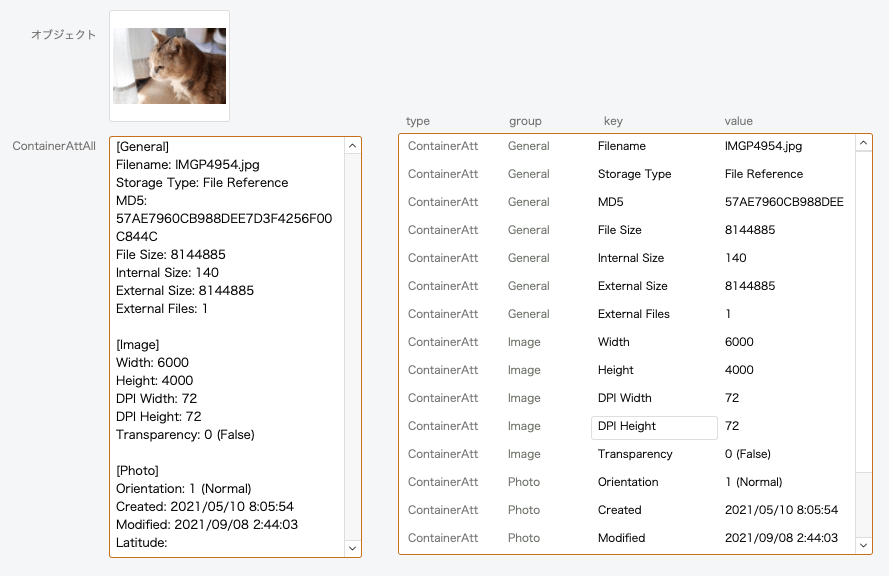Click the DPI Width: 72 line in text area

click(156, 399)
